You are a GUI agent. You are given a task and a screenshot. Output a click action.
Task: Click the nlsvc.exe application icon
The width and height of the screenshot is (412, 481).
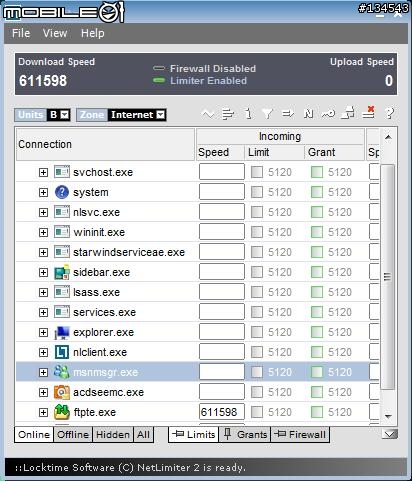pyautogui.click(x=62, y=212)
